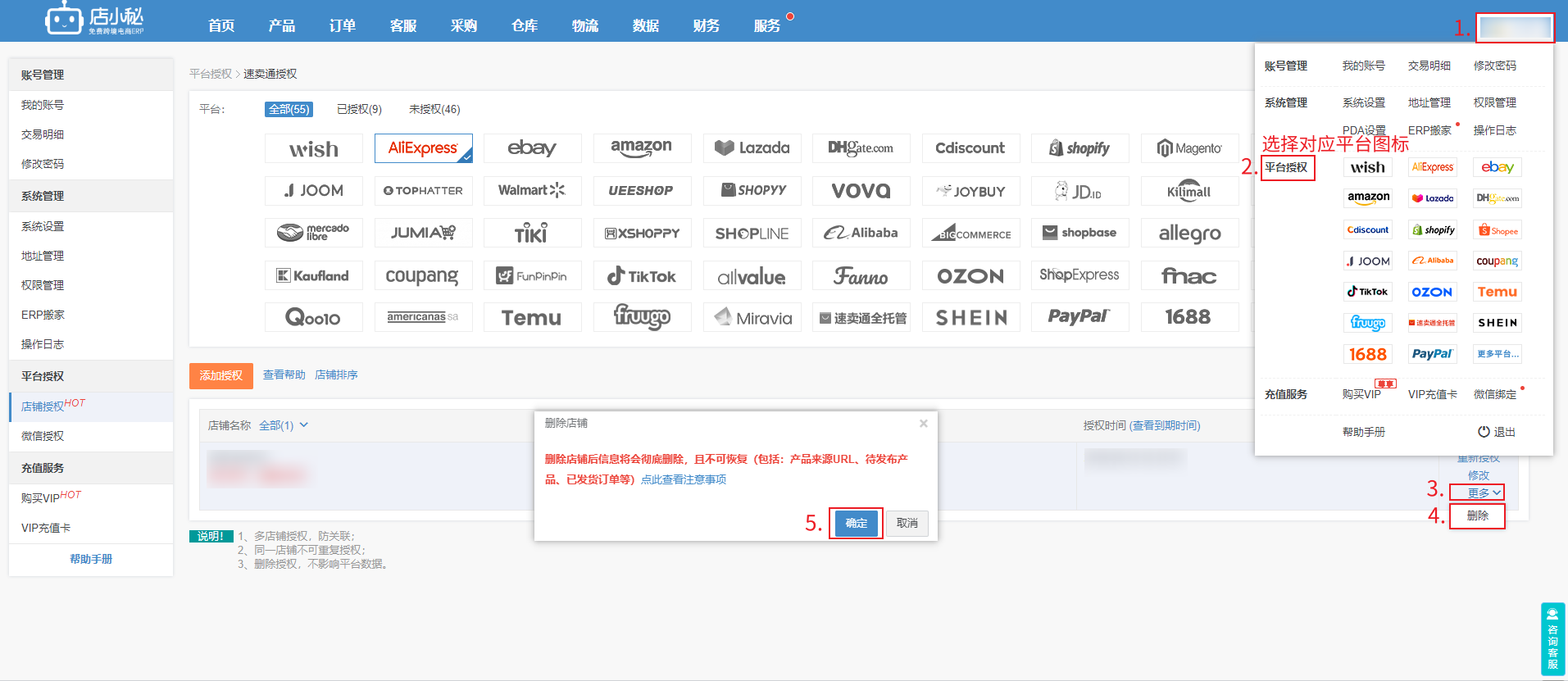Open the 产品 top navigation menu

coord(282,25)
